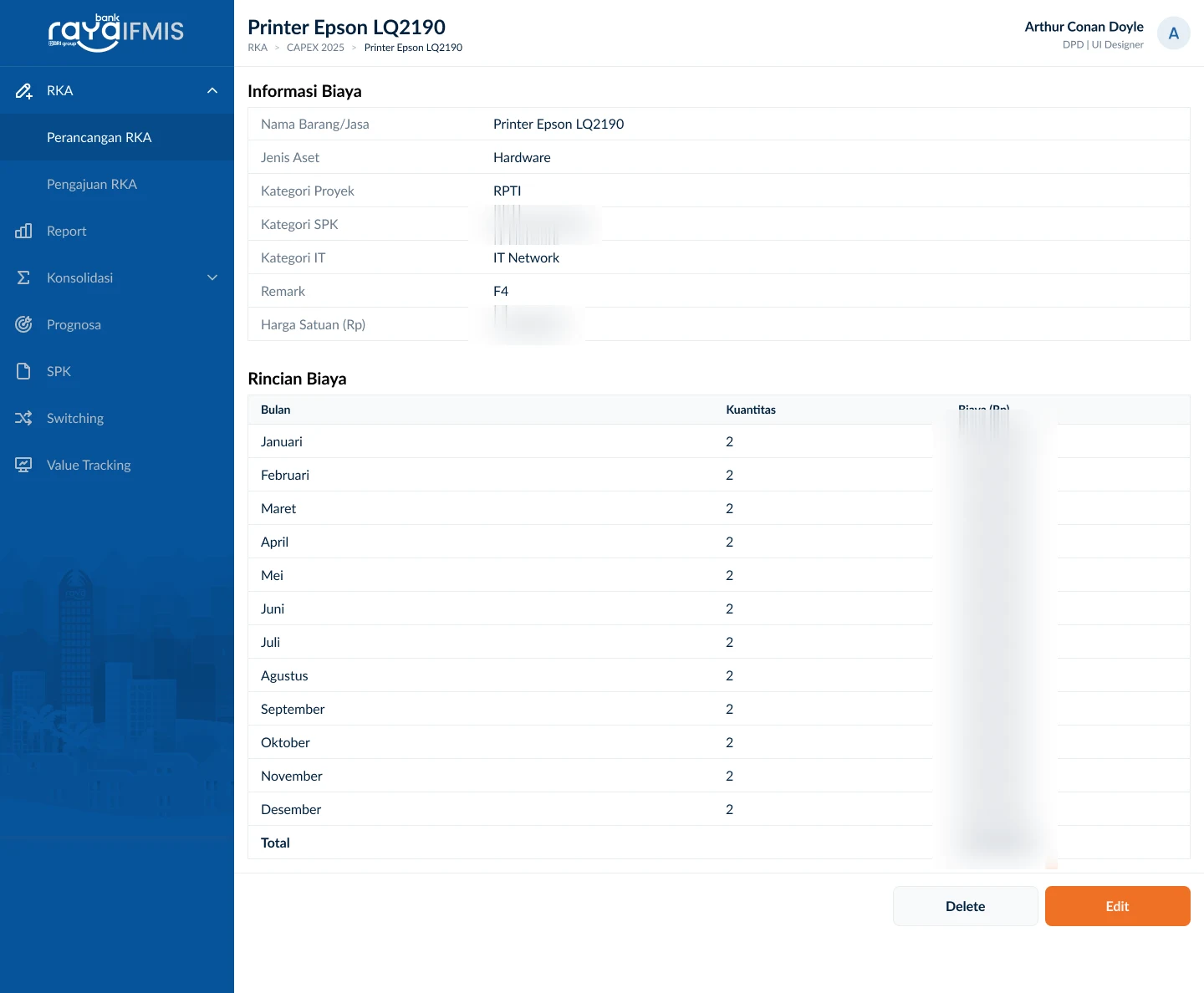The width and height of the screenshot is (1204, 993).
Task: Select the Oktober row
Action: tap(719, 742)
